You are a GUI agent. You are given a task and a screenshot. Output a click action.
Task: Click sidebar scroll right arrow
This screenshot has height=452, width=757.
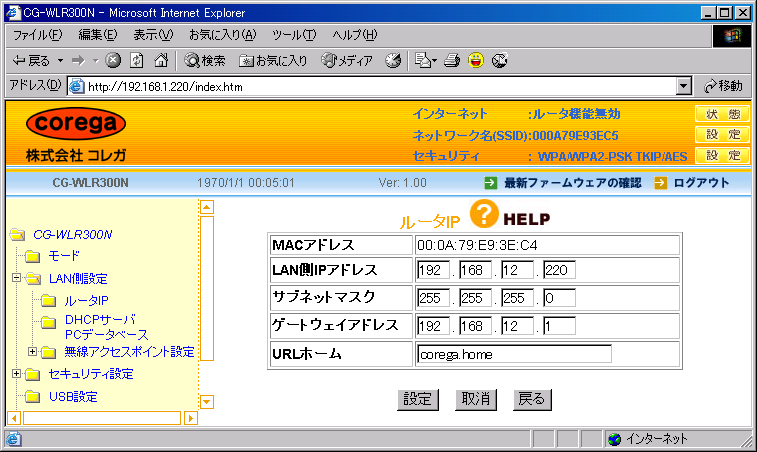click(x=191, y=418)
